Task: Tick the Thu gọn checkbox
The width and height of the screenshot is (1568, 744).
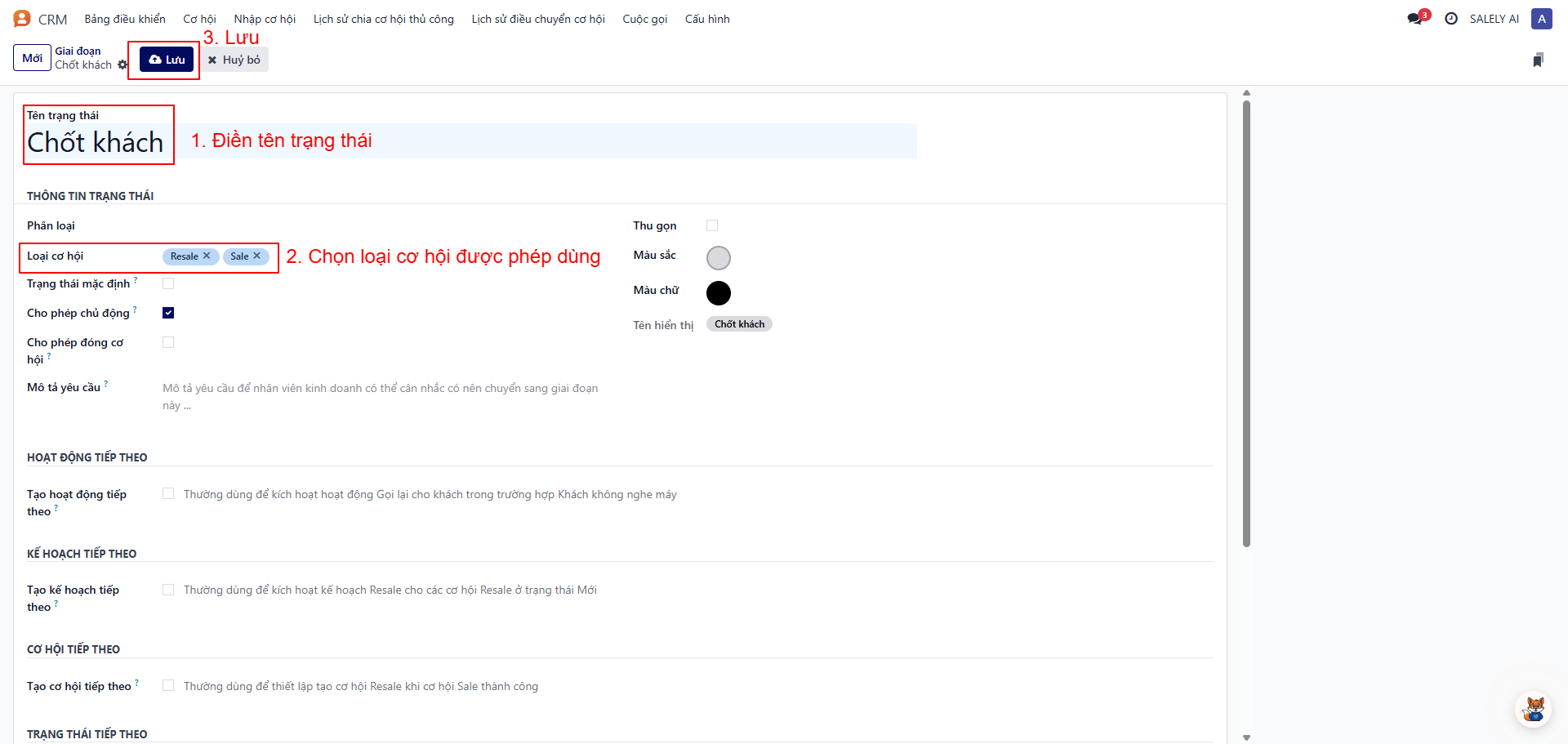Action: tap(712, 225)
